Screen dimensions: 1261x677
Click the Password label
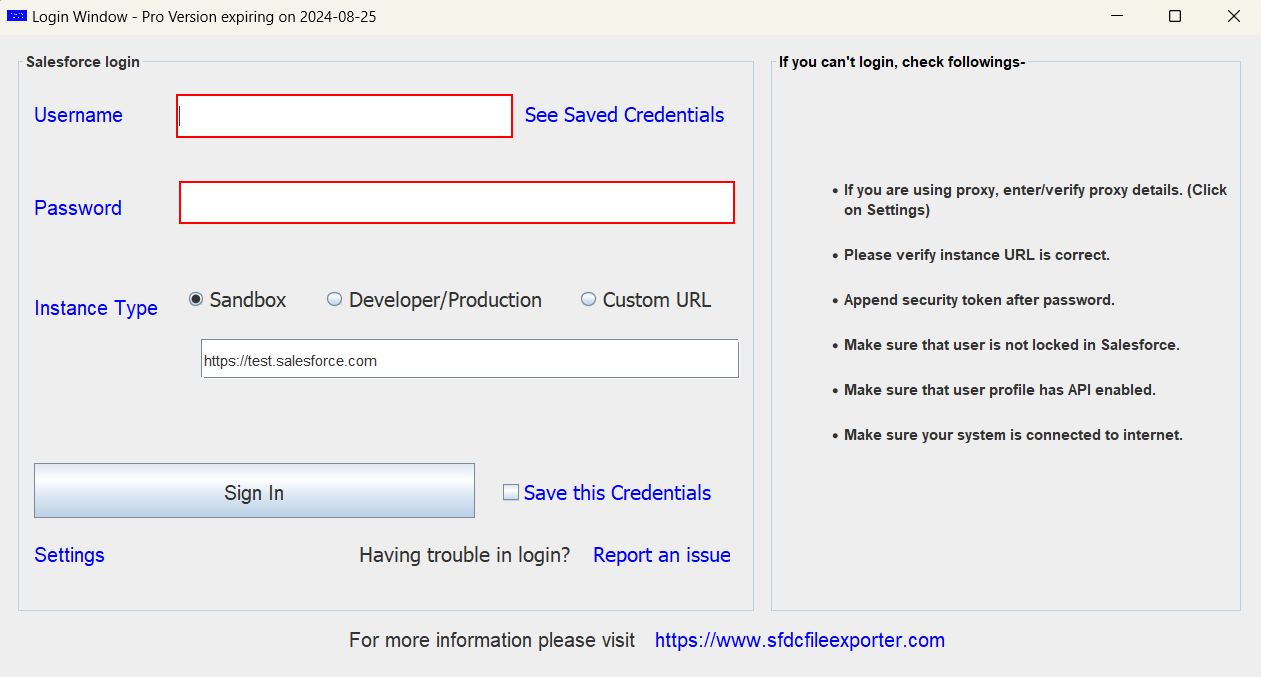[x=77, y=208]
